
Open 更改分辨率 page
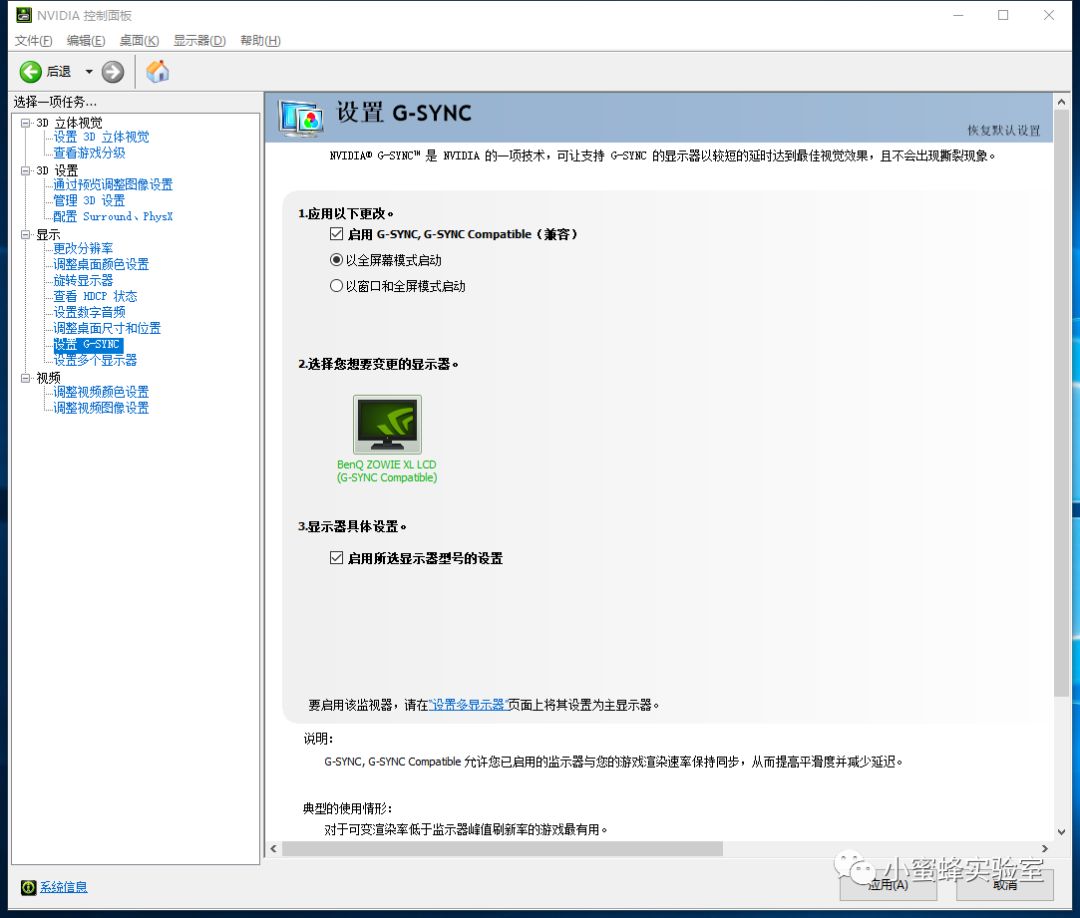pyautogui.click(x=83, y=248)
